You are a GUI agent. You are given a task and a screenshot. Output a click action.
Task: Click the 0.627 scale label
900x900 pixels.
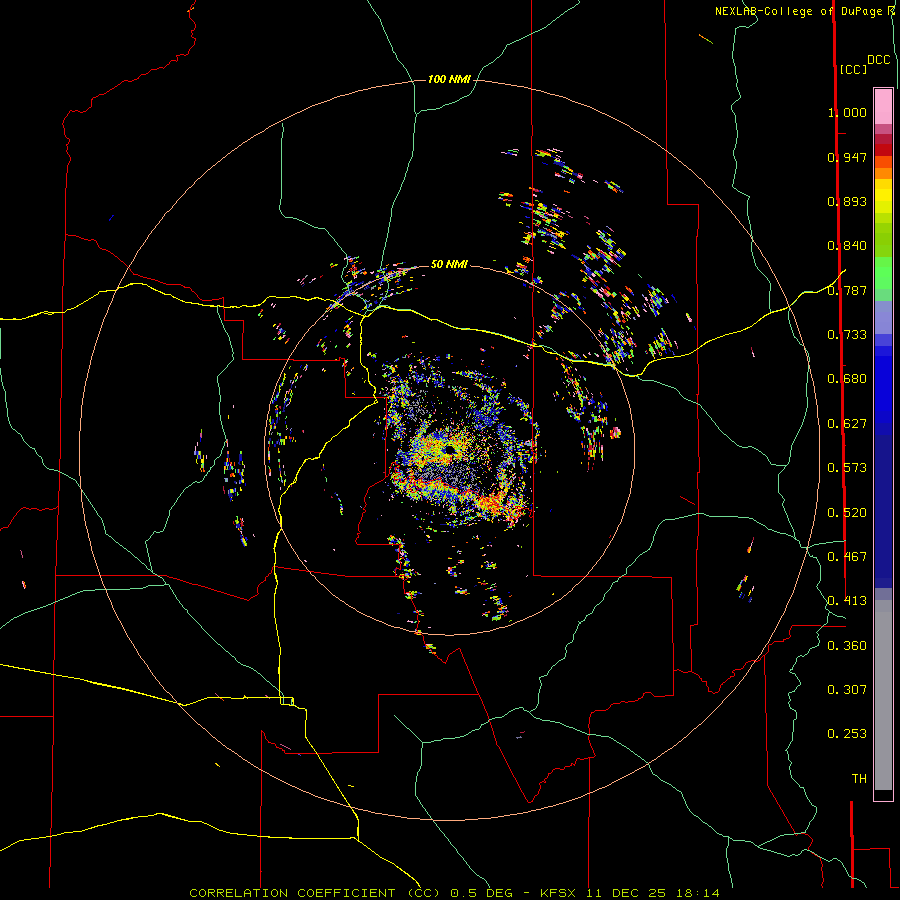[847, 424]
